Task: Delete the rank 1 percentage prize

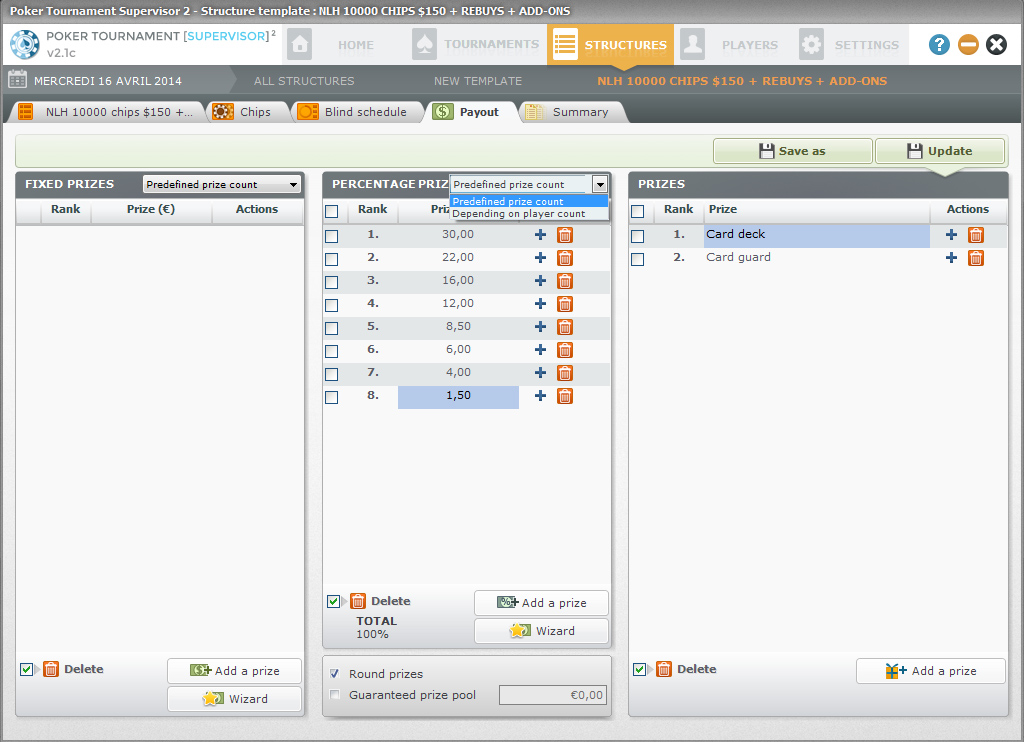Action: point(565,235)
